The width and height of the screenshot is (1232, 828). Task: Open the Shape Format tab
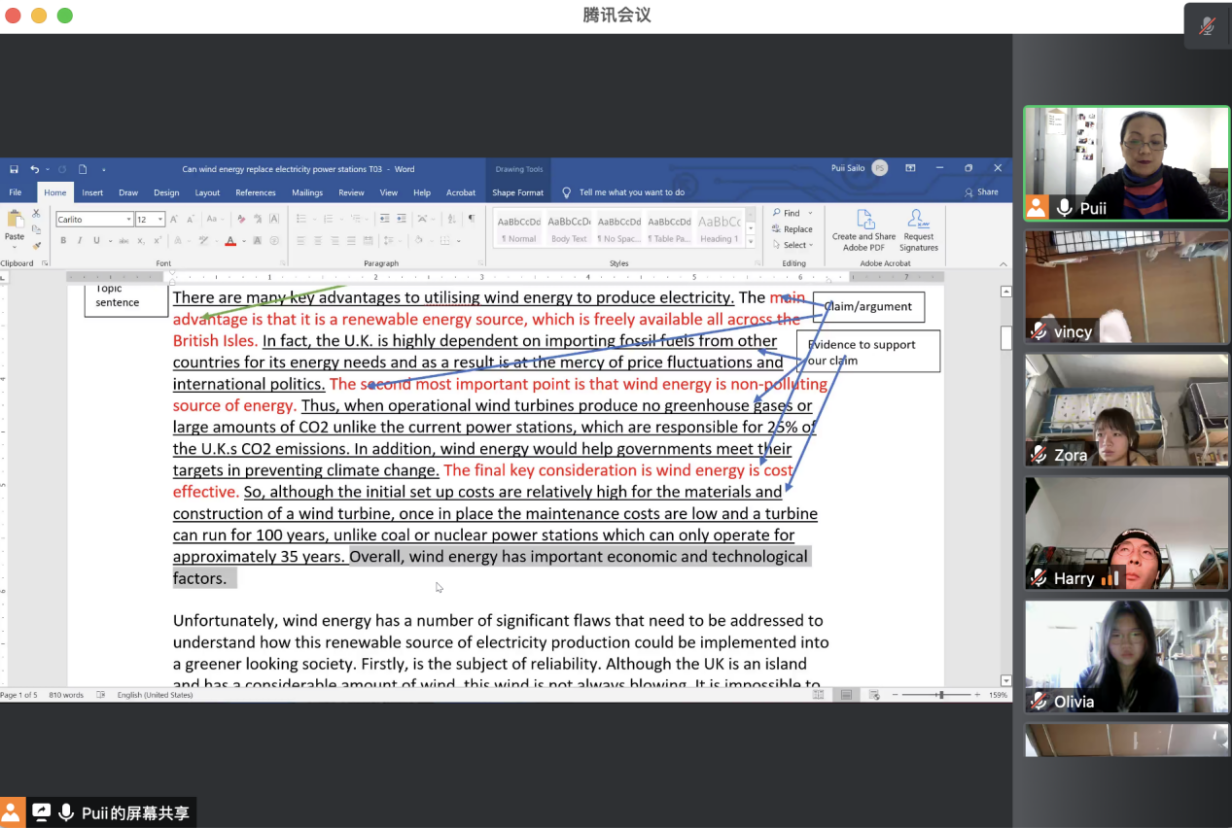(x=518, y=193)
